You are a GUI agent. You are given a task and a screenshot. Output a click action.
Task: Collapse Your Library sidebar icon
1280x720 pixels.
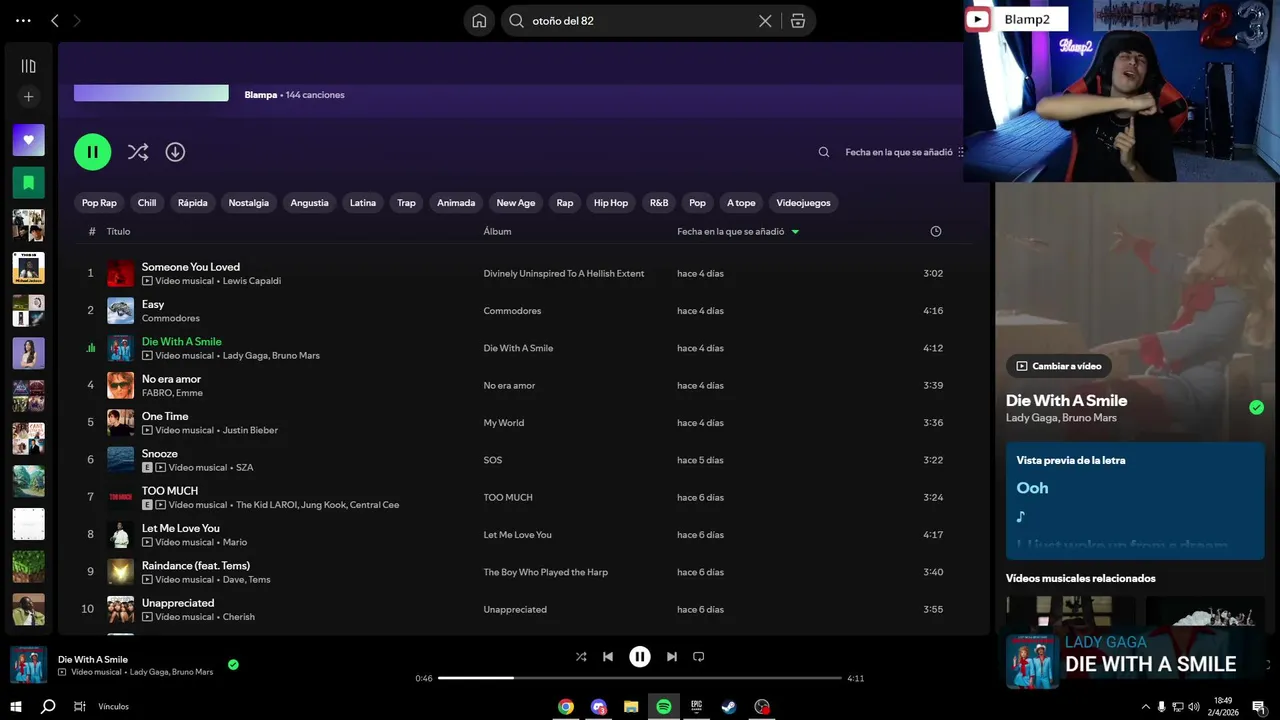point(28,66)
